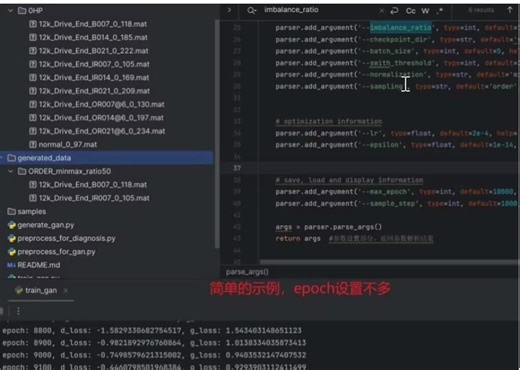Click the new line icon in search bar
Screen dimensions: 520x370
[394, 11]
